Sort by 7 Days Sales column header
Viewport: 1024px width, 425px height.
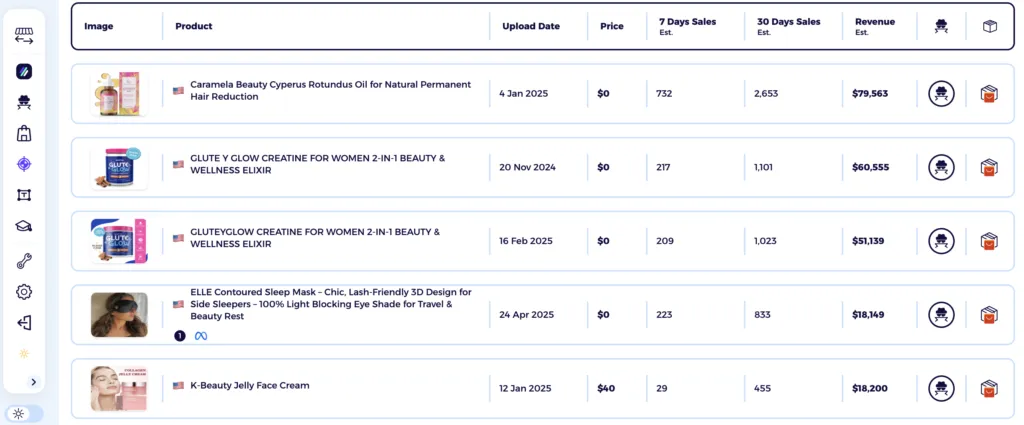(x=687, y=21)
